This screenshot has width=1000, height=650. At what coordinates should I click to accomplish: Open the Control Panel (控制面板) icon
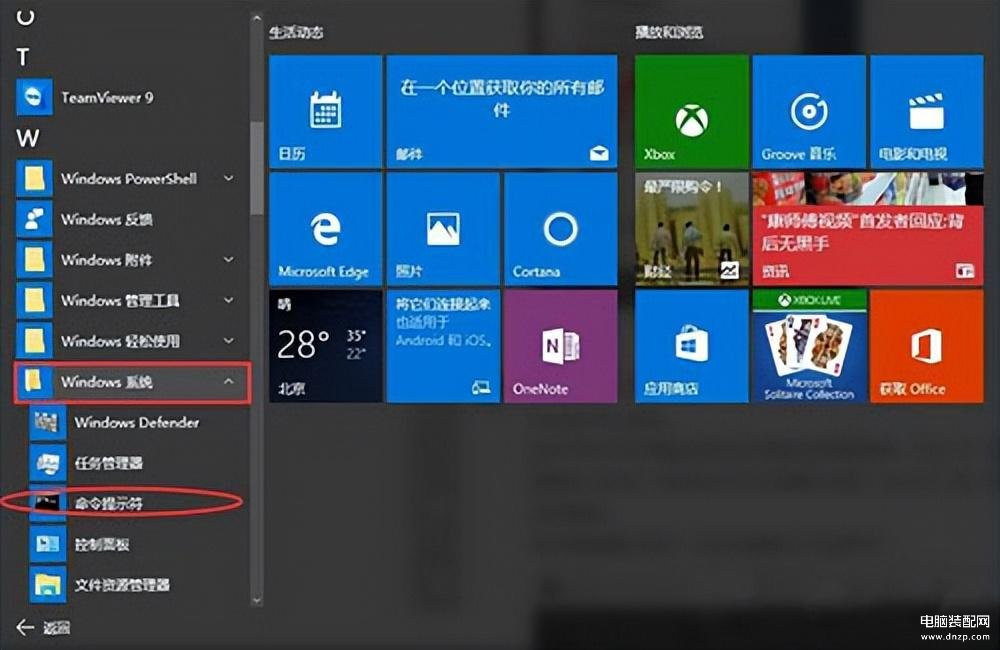[x=48, y=543]
